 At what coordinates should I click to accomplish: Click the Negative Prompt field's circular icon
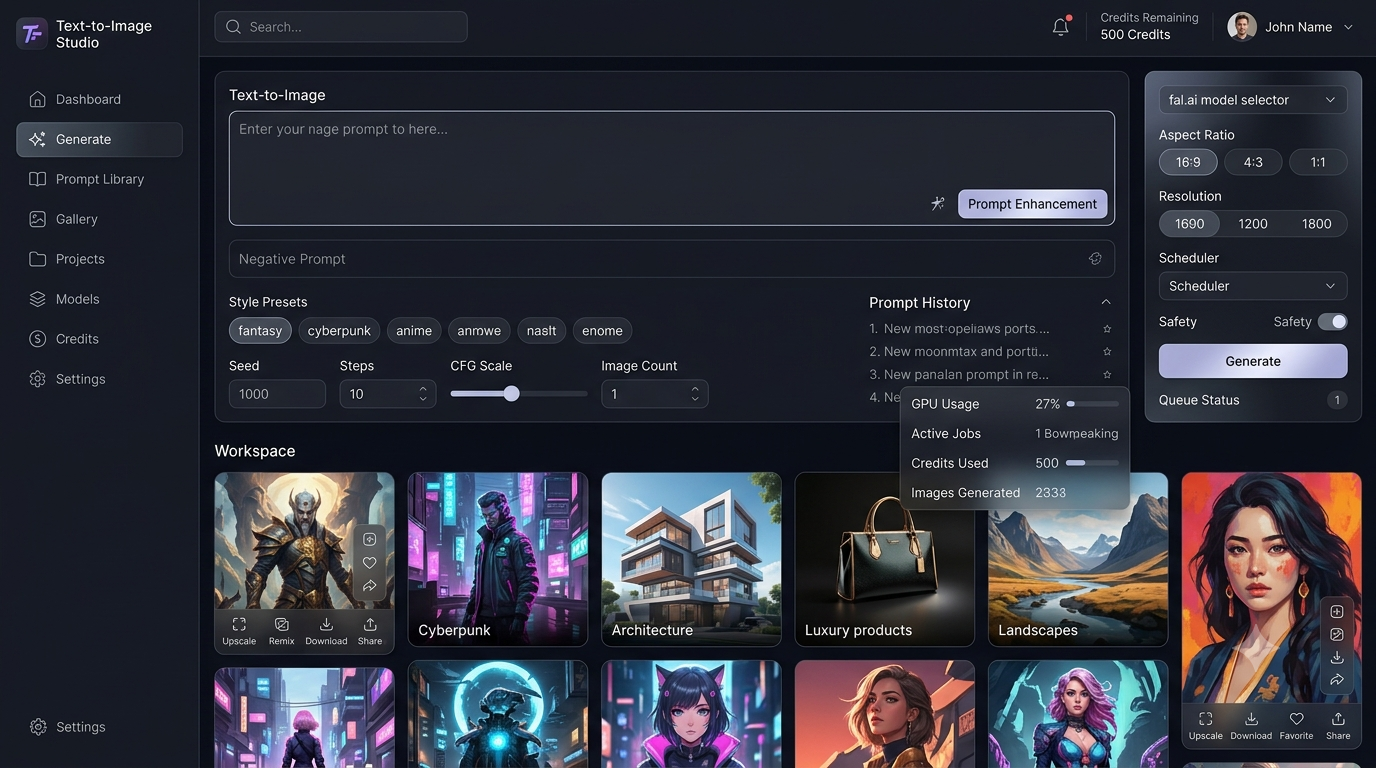tap(1095, 258)
